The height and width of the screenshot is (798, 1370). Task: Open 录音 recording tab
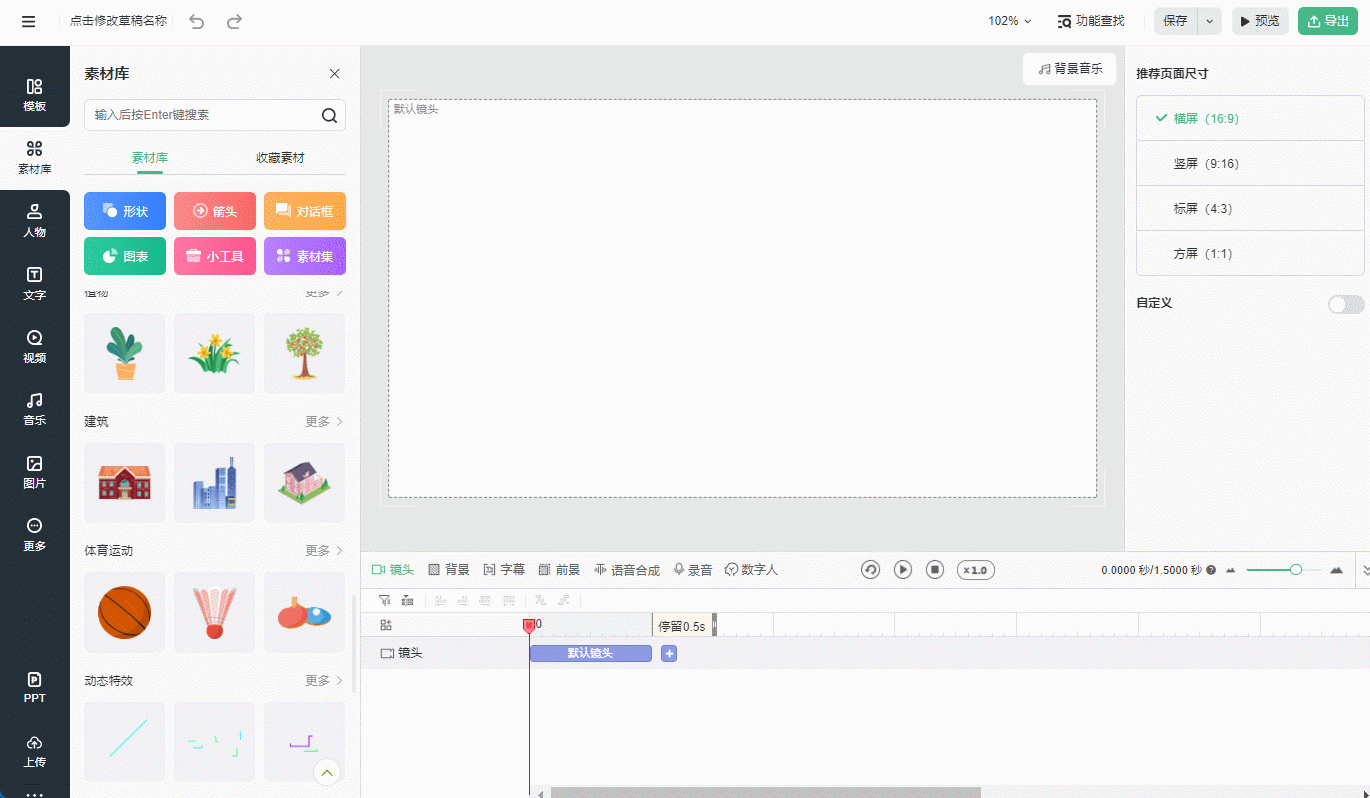pos(693,570)
